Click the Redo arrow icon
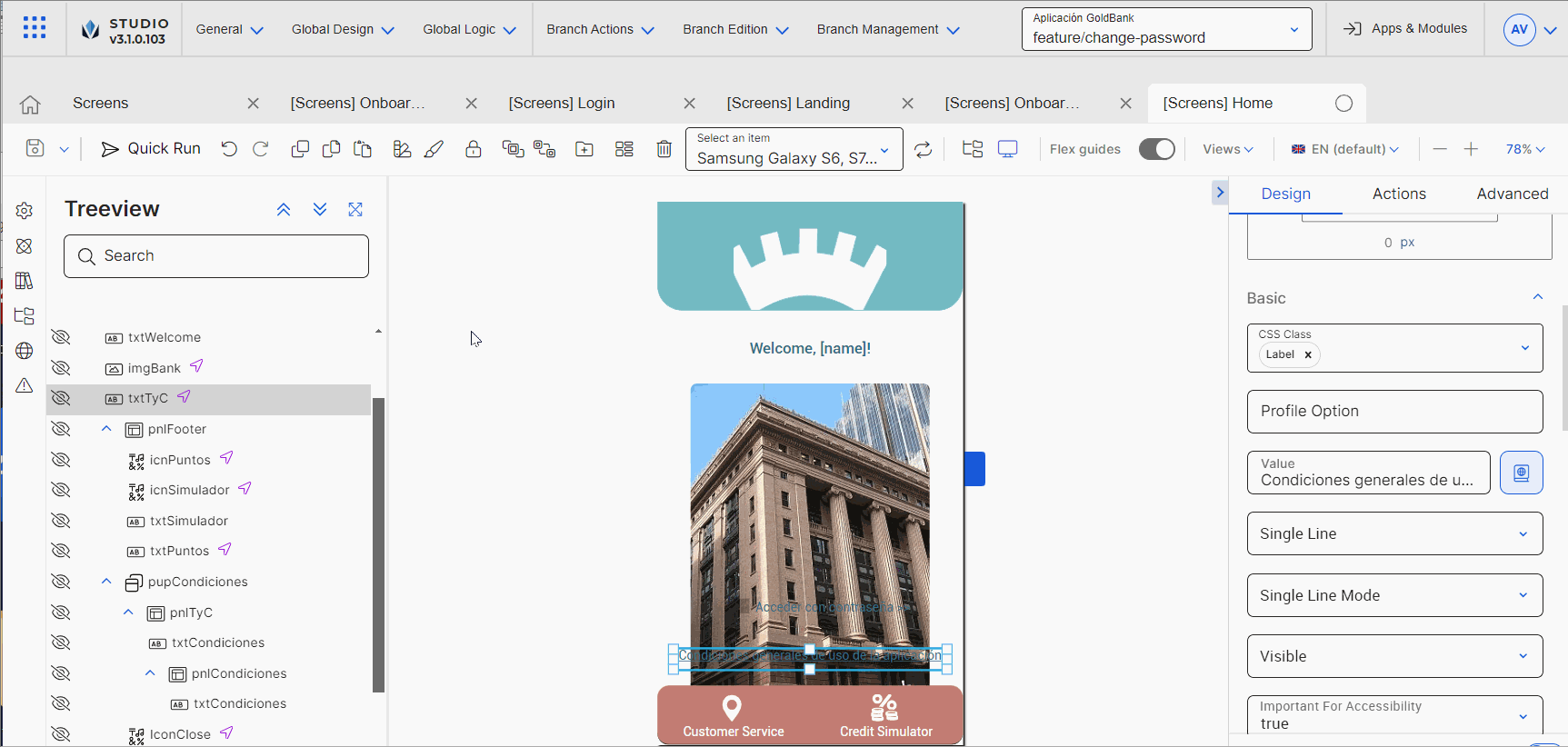 click(x=261, y=149)
